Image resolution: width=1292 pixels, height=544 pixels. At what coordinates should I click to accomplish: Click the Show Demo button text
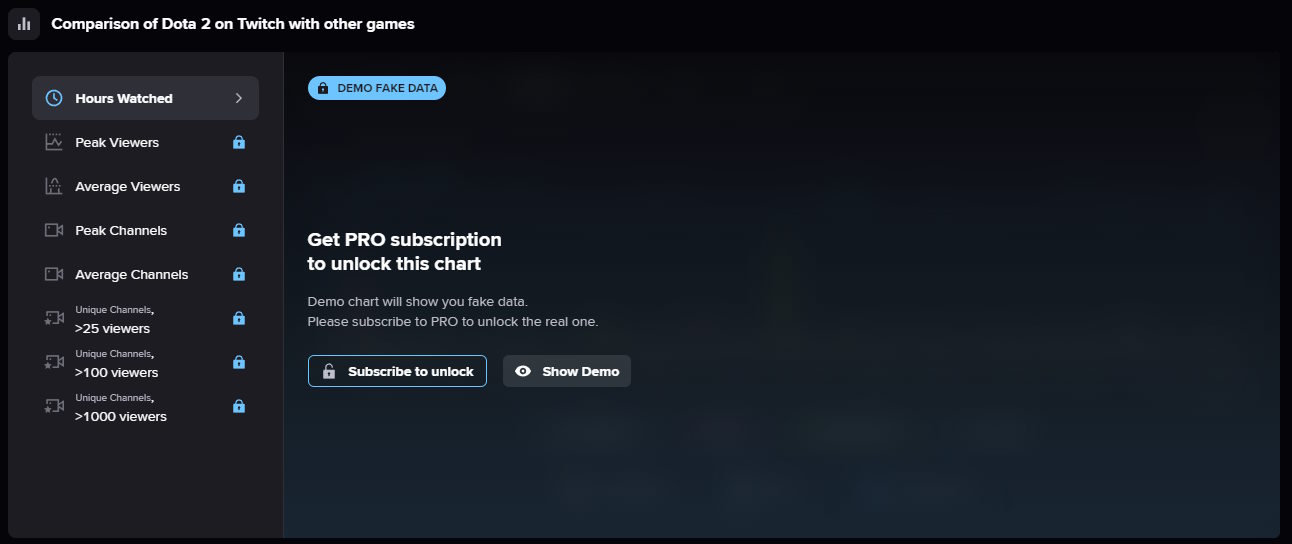pos(580,371)
